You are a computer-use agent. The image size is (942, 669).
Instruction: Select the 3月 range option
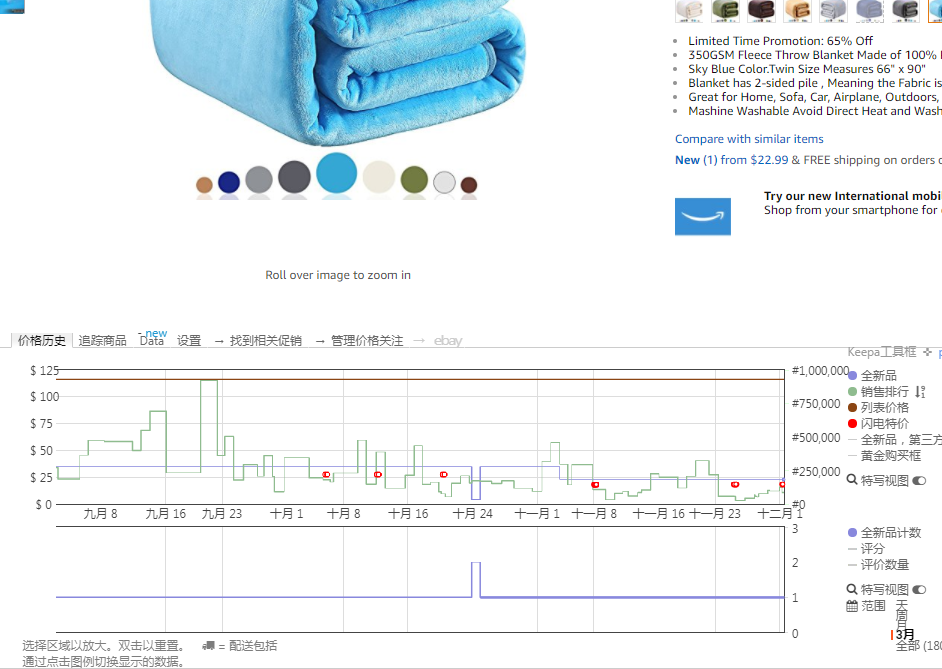[904, 635]
